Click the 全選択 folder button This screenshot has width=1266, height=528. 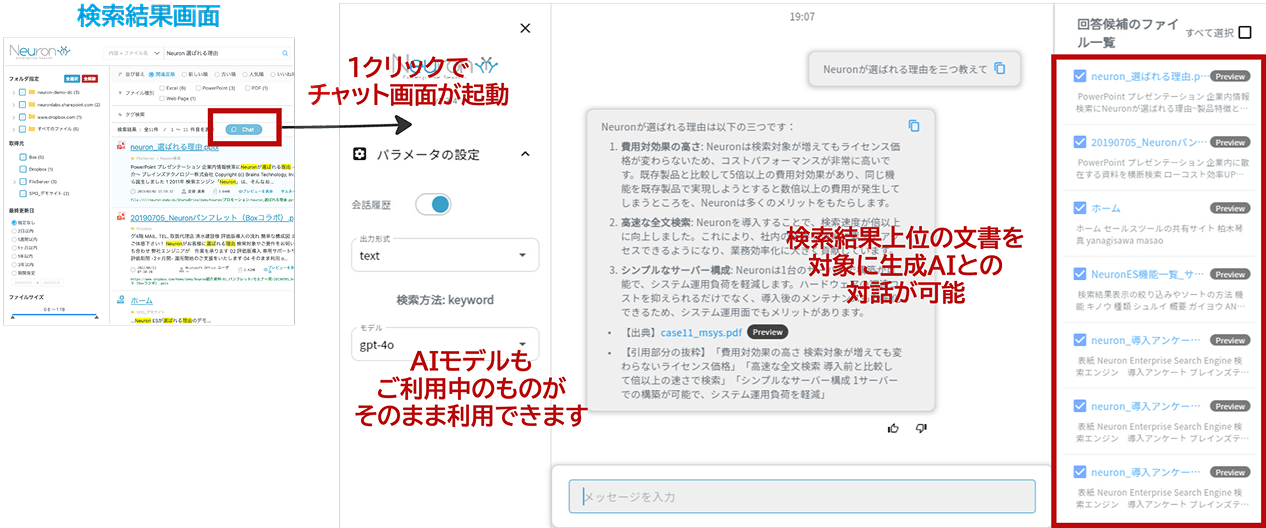pyautogui.click(x=71, y=78)
